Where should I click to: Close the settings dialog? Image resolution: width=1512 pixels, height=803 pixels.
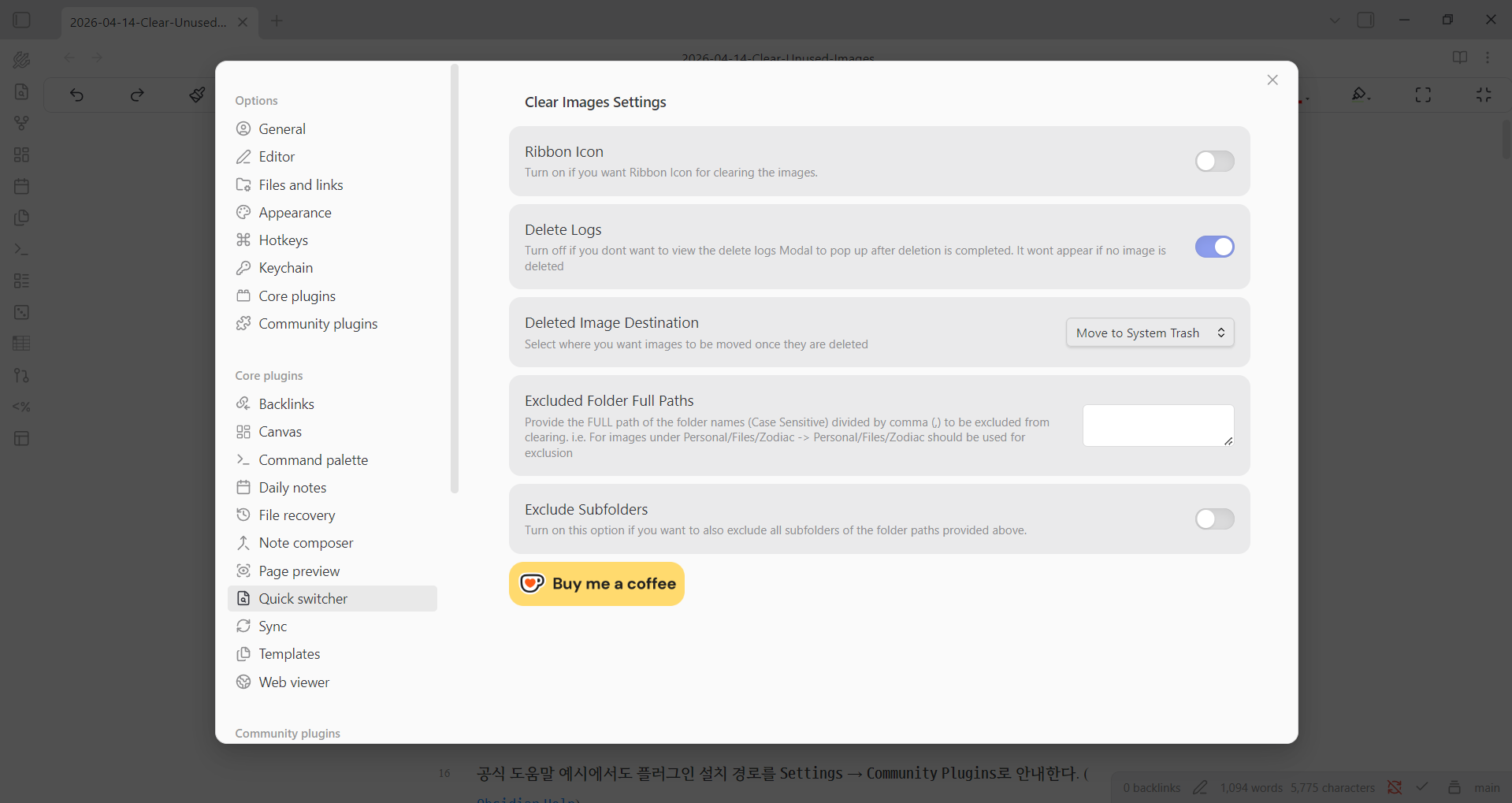pyautogui.click(x=1272, y=80)
